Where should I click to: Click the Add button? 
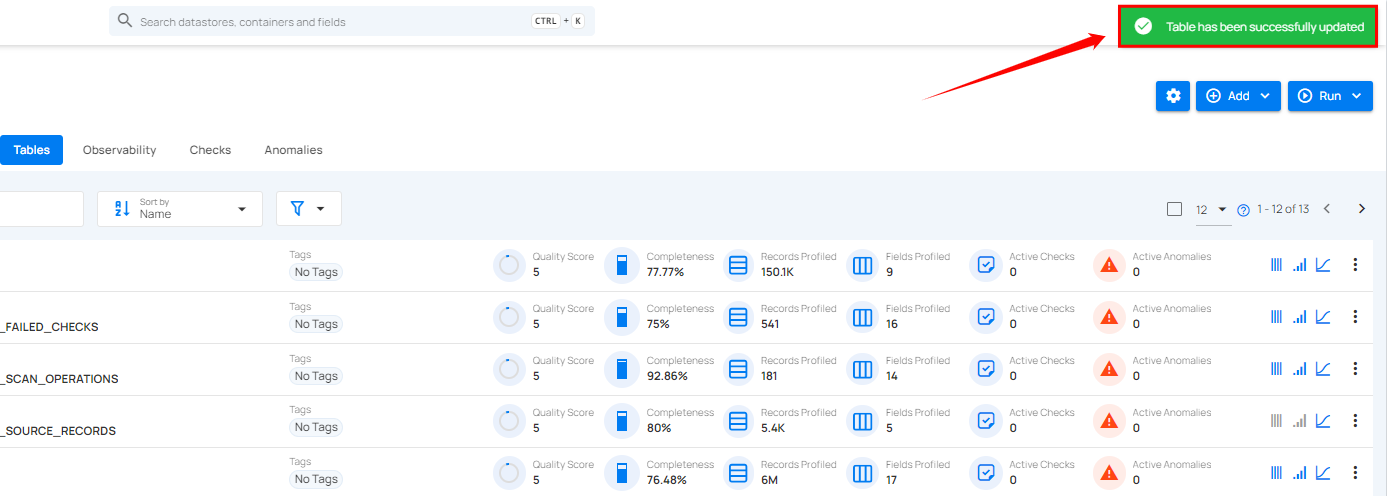coord(1238,96)
